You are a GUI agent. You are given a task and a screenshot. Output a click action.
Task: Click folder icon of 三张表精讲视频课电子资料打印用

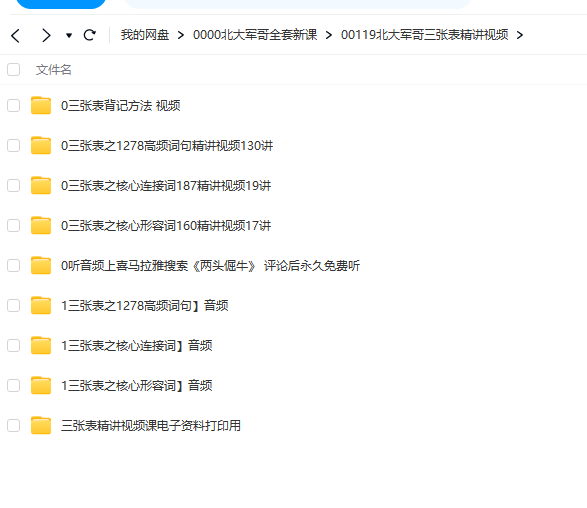point(41,425)
